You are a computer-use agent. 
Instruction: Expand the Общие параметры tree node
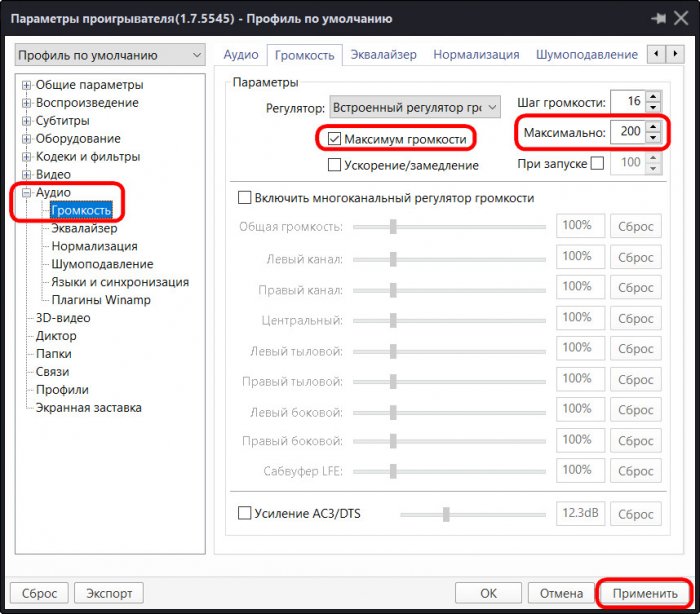tap(27, 85)
